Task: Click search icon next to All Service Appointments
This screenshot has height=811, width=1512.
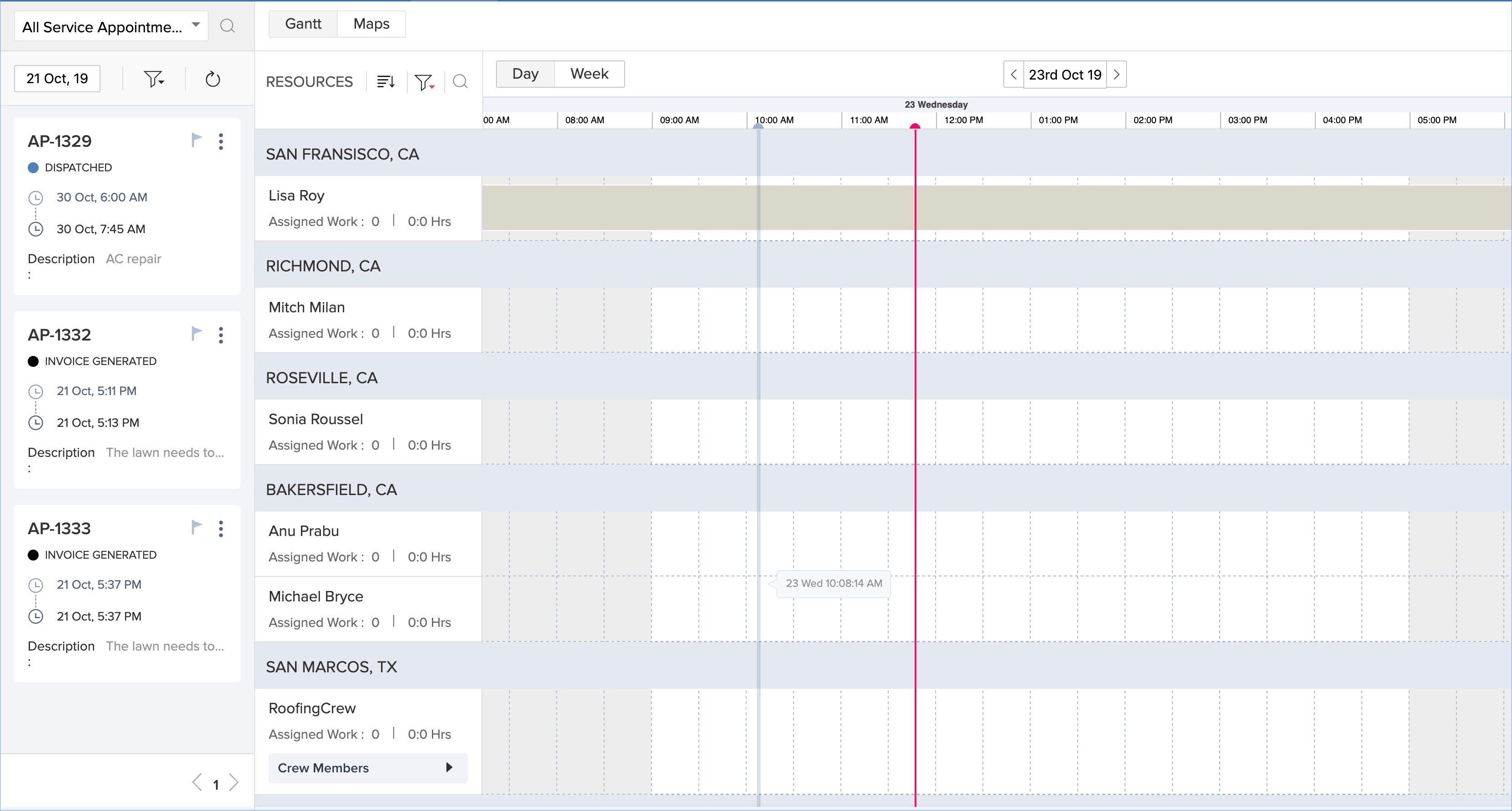Action: (x=227, y=26)
